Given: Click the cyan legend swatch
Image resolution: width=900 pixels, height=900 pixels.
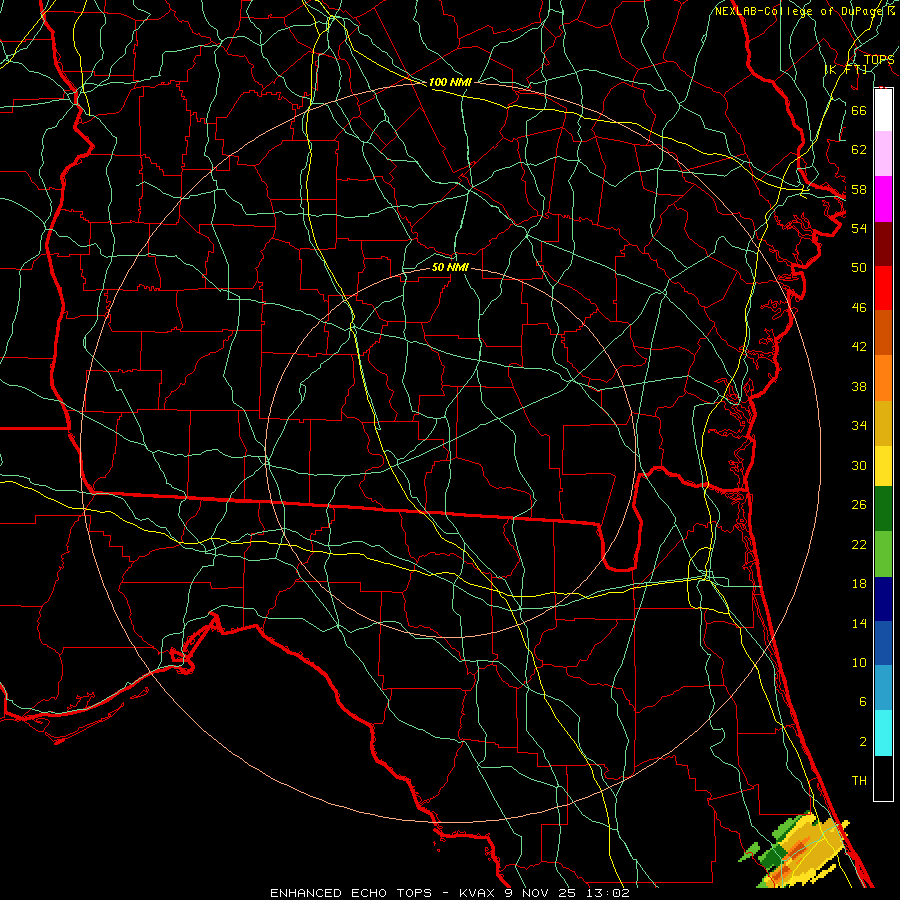Looking at the screenshot, I should pos(883,733).
